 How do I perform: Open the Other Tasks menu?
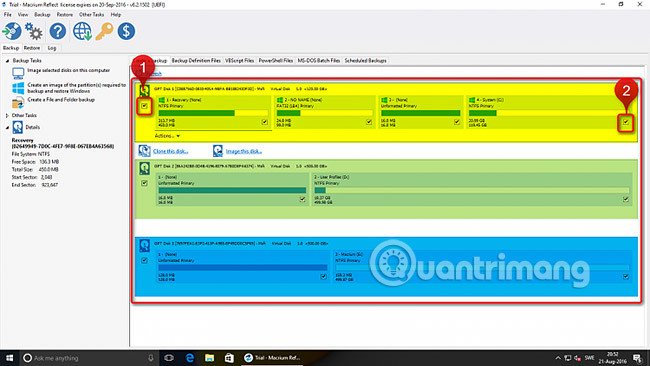pos(92,15)
